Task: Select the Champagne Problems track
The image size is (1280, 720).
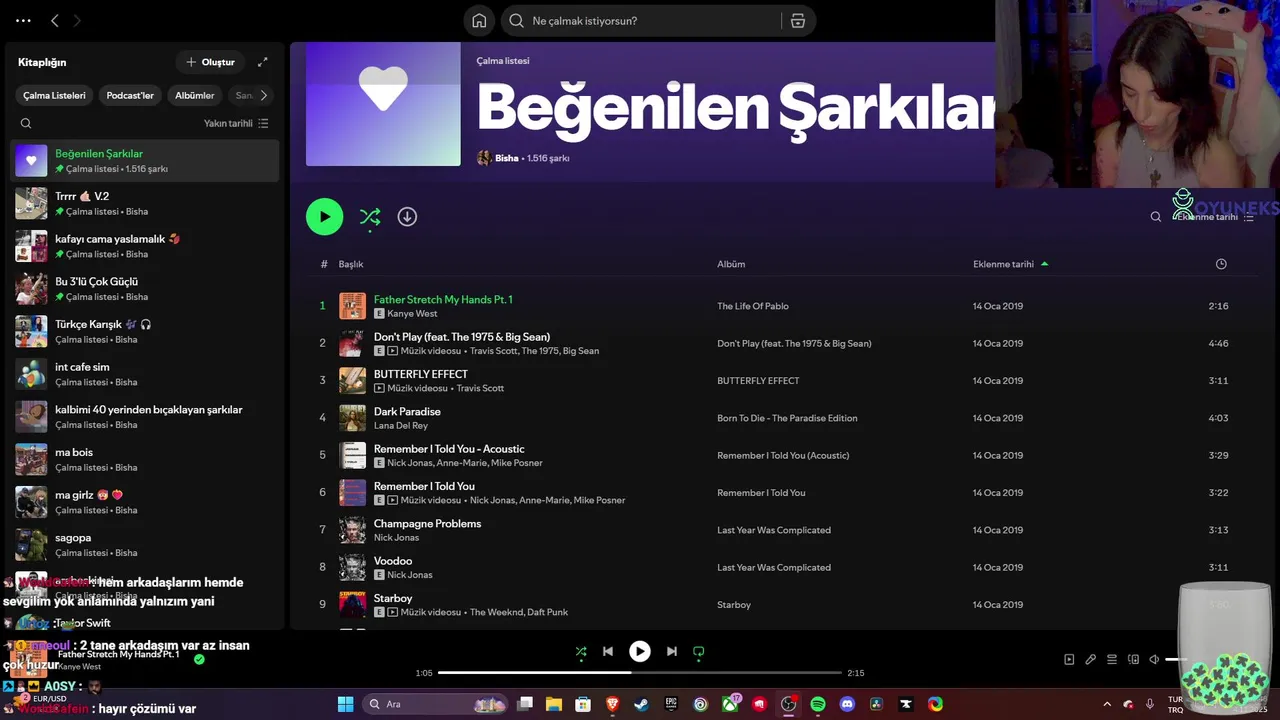Action: 427,524
